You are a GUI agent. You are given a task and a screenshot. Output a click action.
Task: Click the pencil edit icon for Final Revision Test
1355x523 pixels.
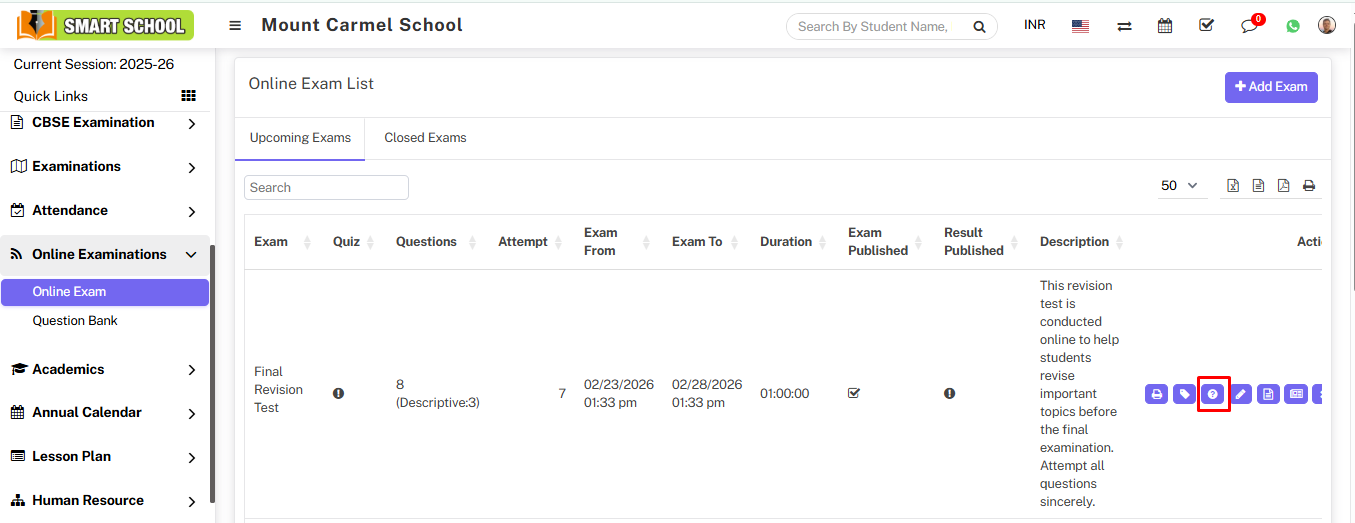1240,394
